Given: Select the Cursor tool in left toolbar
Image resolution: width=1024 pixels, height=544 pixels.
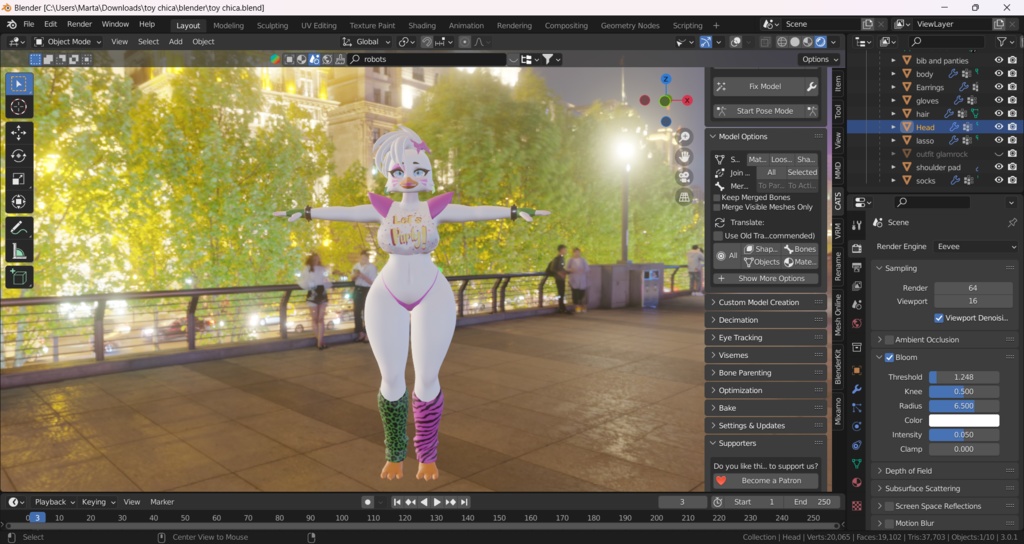Looking at the screenshot, I should (x=18, y=107).
